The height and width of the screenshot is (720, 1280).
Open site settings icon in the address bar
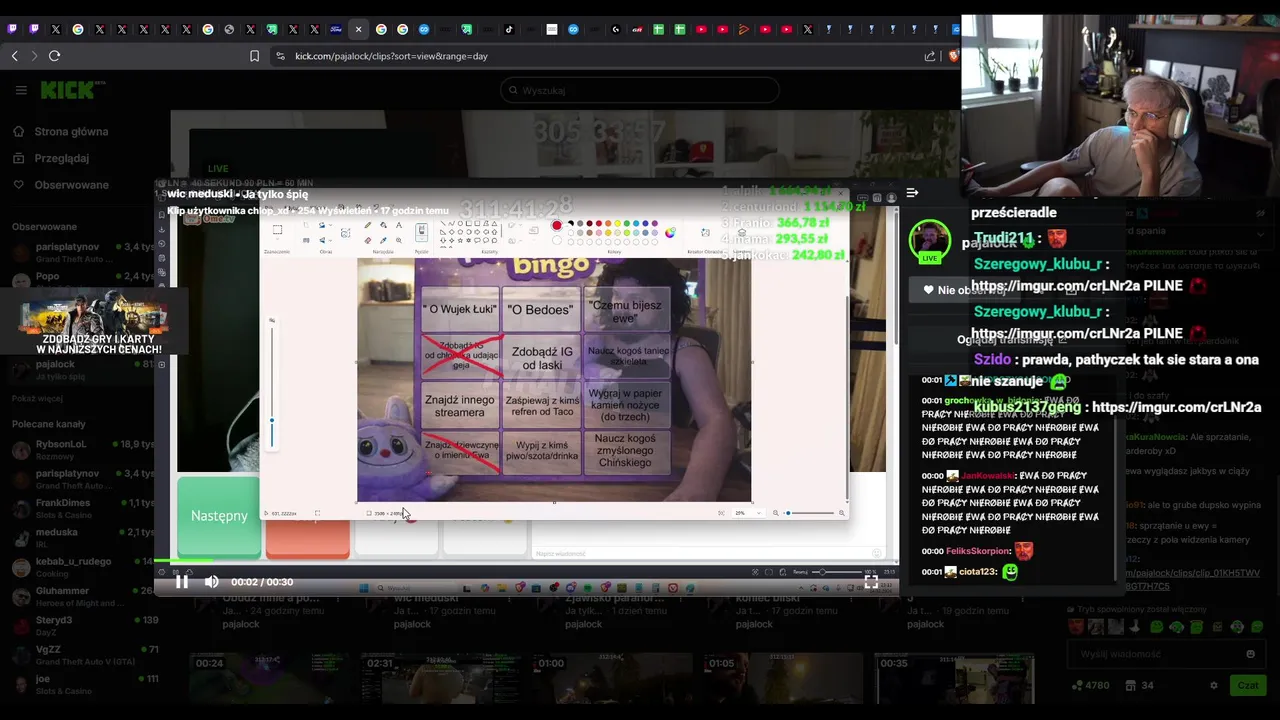click(x=280, y=56)
